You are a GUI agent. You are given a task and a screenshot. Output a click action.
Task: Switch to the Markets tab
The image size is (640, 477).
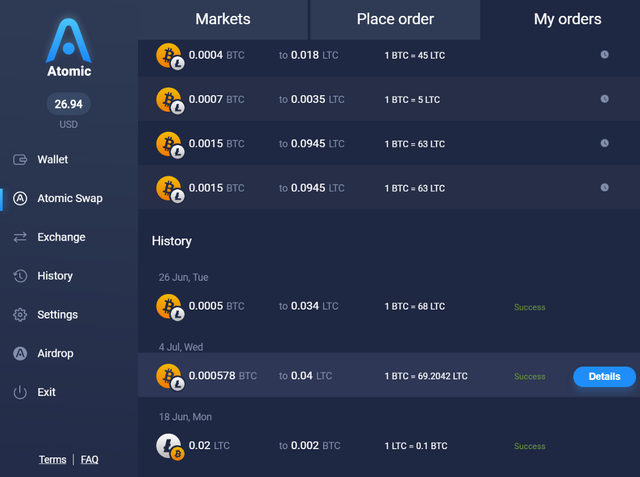[223, 19]
